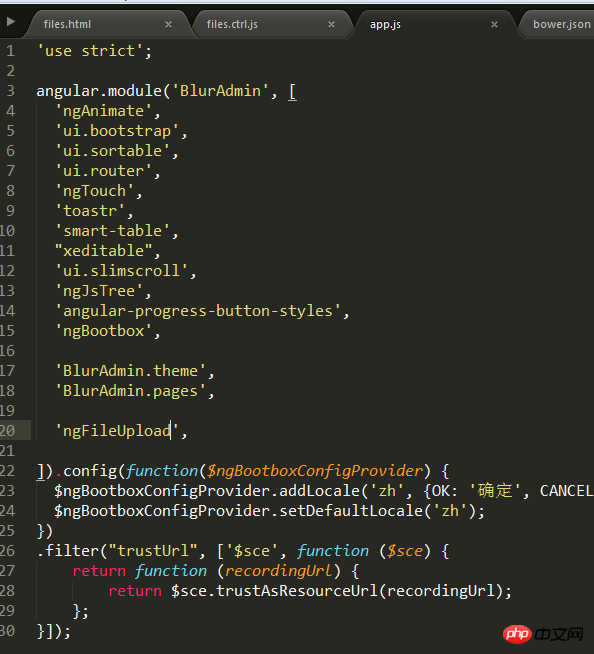Image resolution: width=594 pixels, height=654 pixels.
Task: Switch to the files.html tab
Action: (x=67, y=24)
